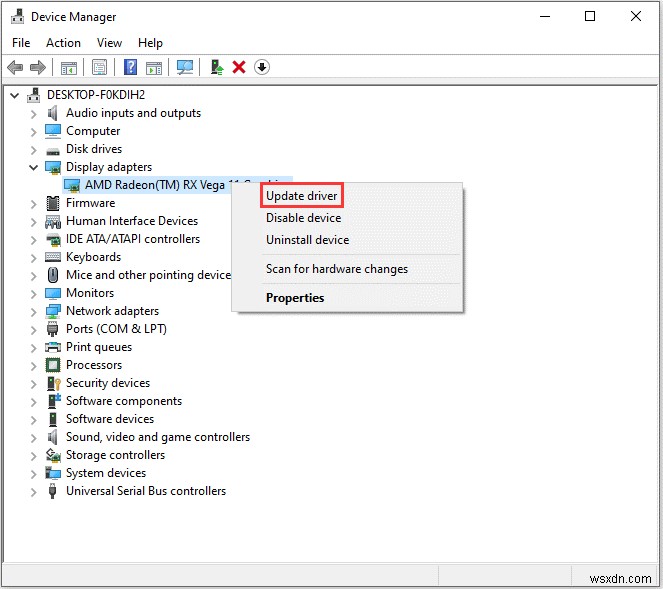Viewport: 663px width, 589px height.
Task: Click the Human Interface Devices icon
Action: tap(53, 222)
